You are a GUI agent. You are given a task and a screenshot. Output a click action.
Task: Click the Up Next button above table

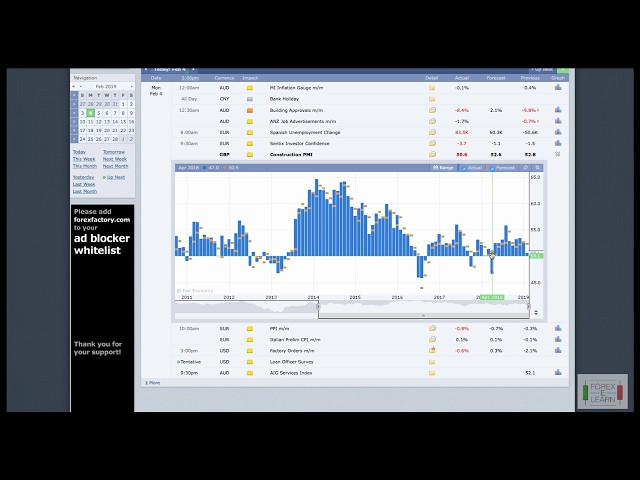pyautogui.click(x=542, y=70)
